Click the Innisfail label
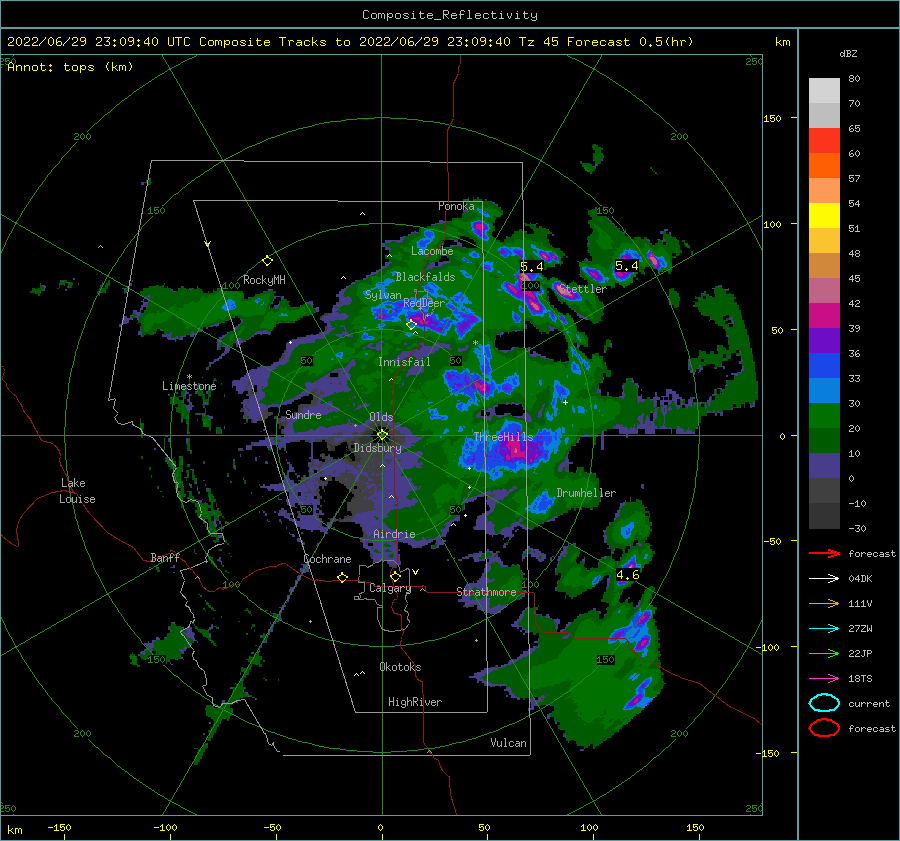 tap(404, 362)
